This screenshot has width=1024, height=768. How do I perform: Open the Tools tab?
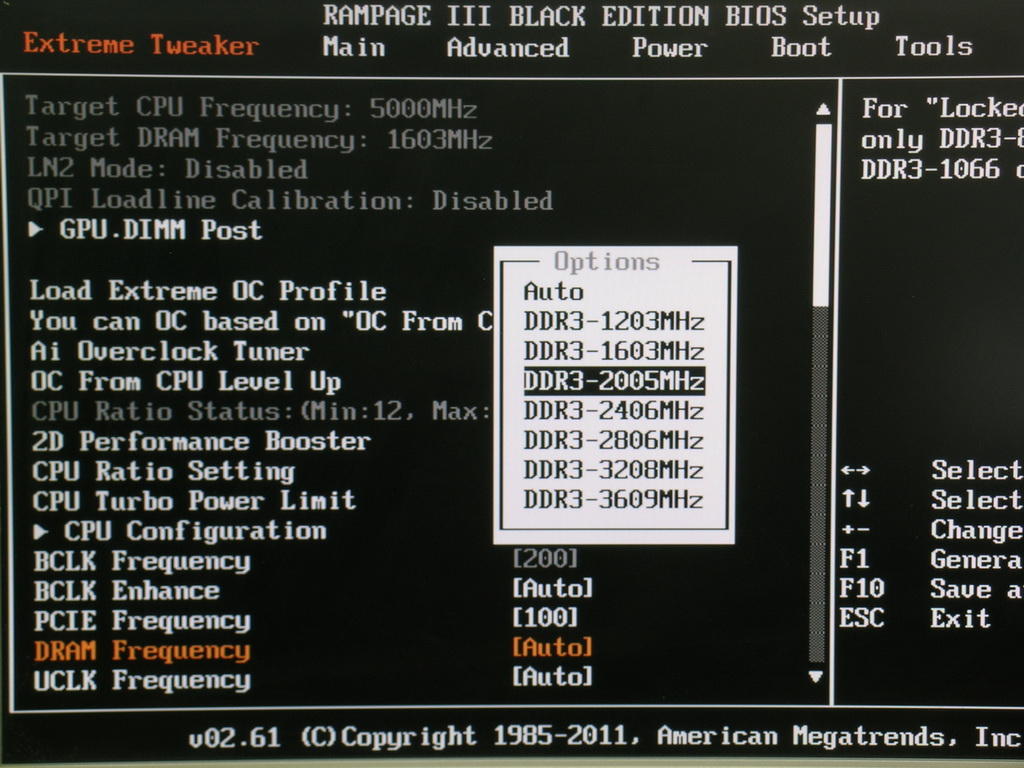point(933,46)
